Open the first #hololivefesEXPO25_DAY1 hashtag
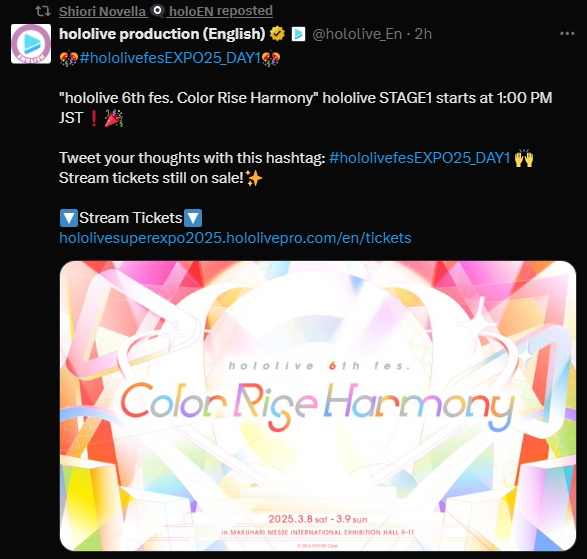The image size is (587, 559). click(x=170, y=58)
